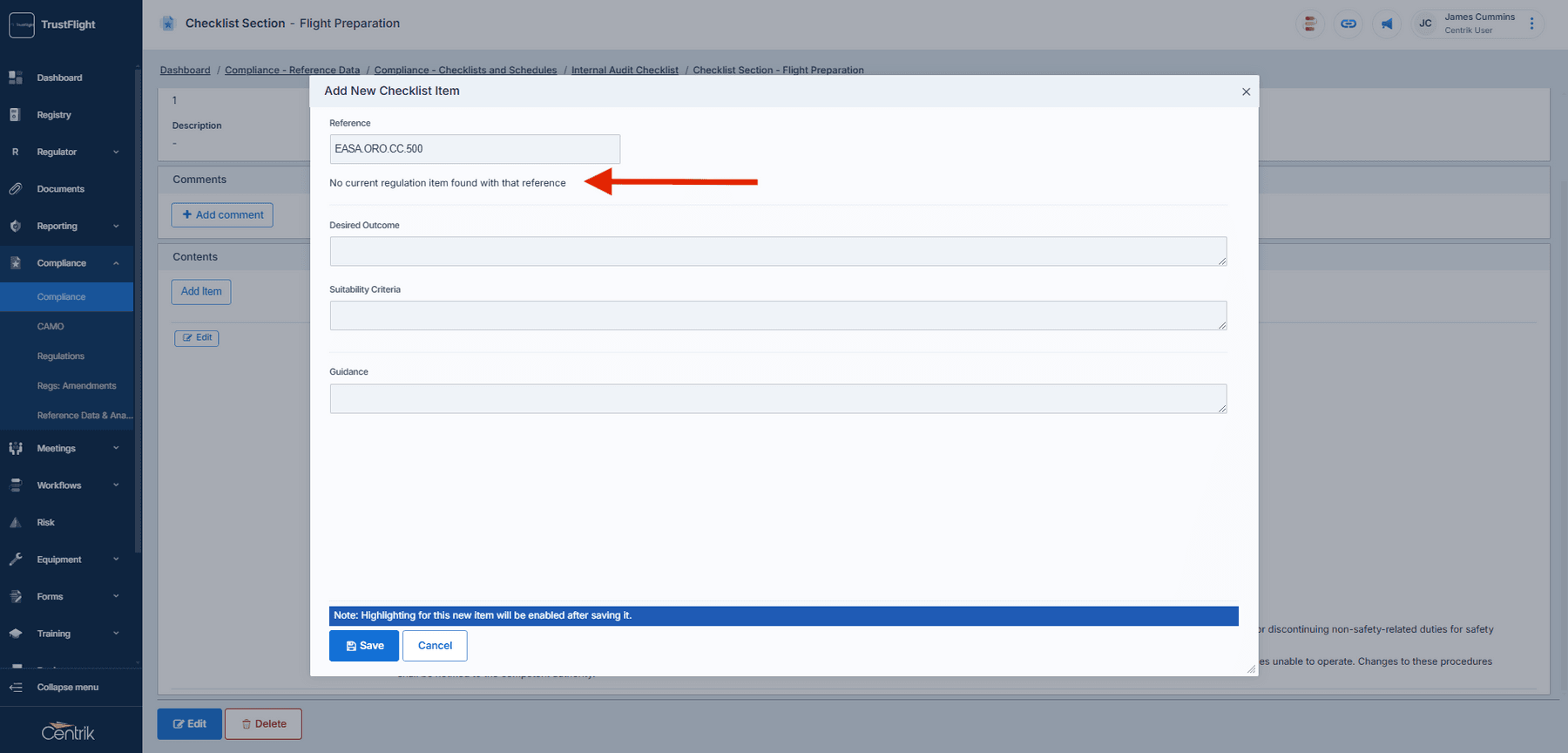Click the TrustFlight logo icon
Screen dimensions: 1568x753
[22, 24]
